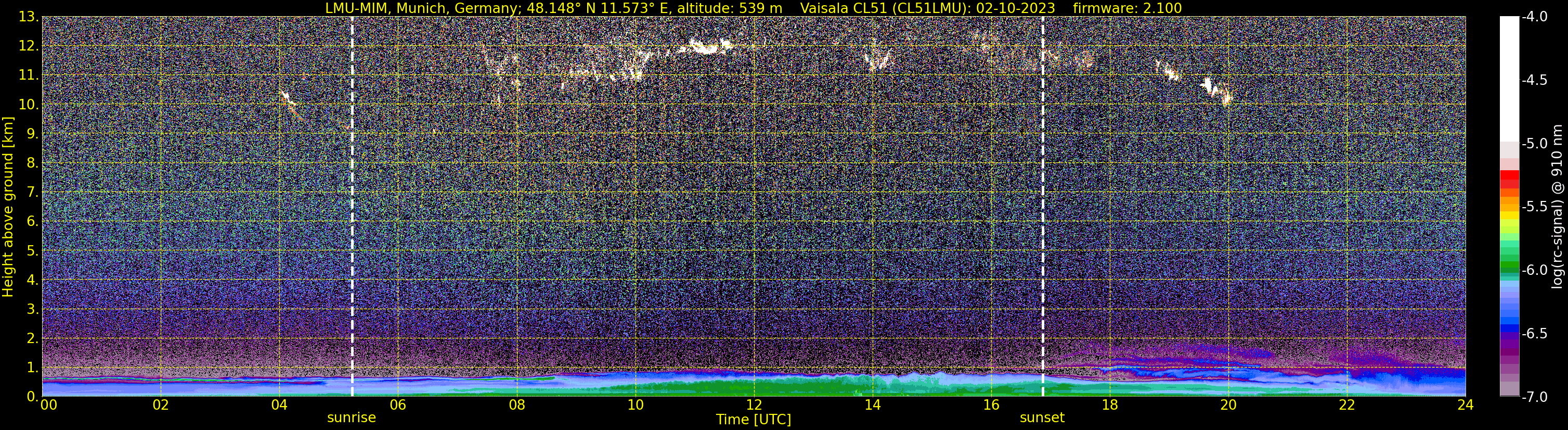Click the '-5.5' colorbar tick label

pyautogui.click(x=1535, y=207)
